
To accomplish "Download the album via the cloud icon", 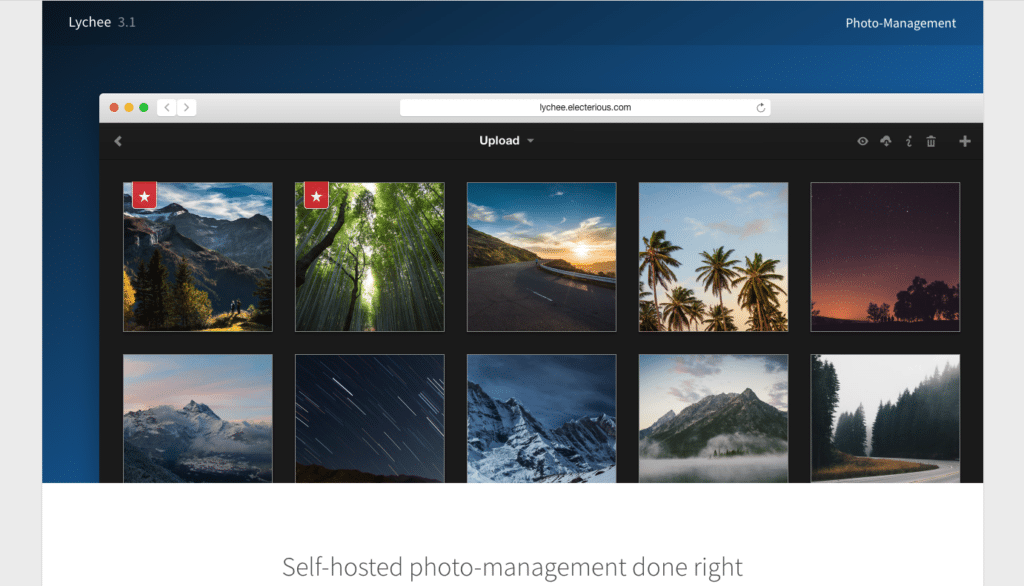I will point(885,141).
